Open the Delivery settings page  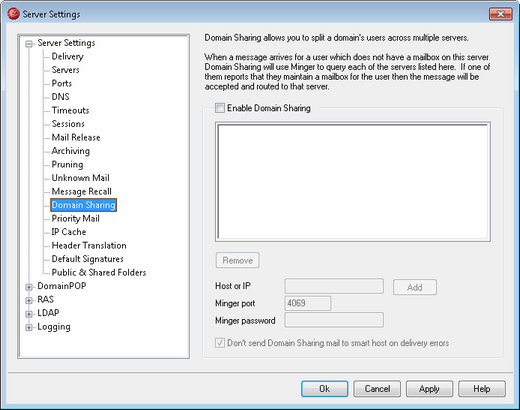67,56
